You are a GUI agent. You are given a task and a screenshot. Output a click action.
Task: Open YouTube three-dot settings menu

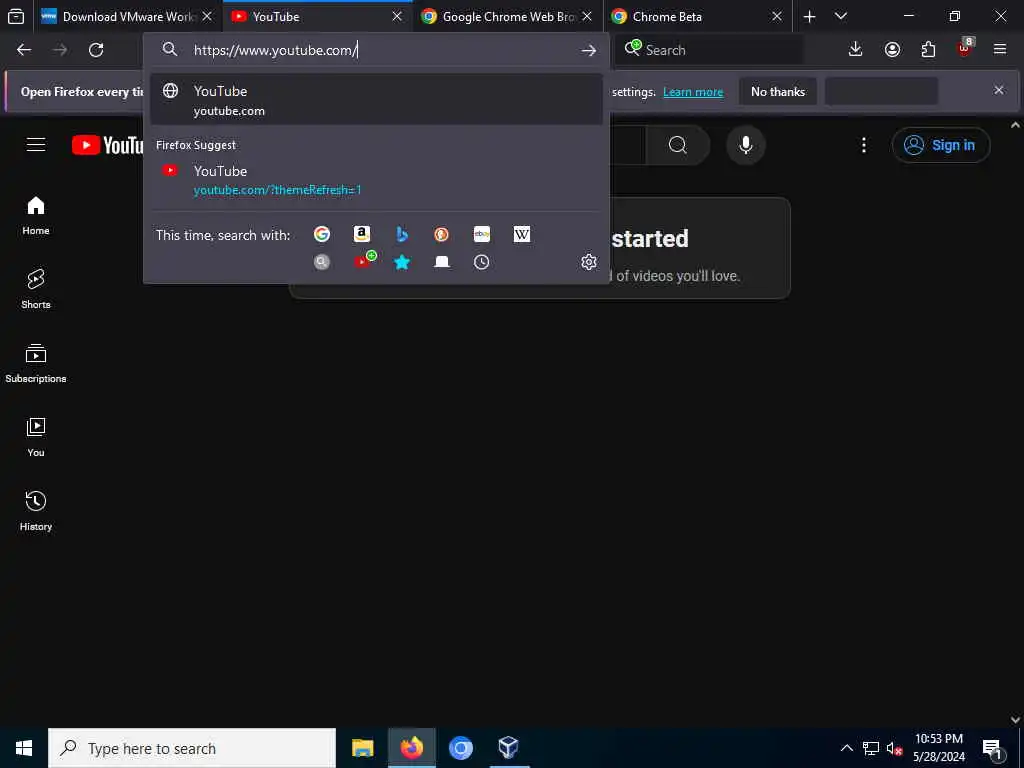click(863, 145)
